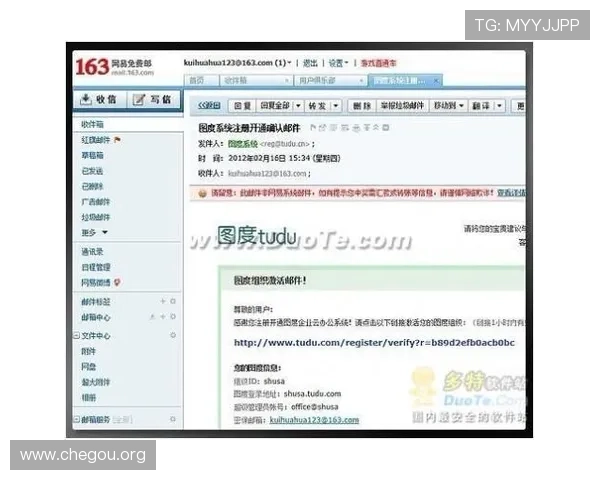Viewport: 600px width, 480px height.
Task: Click the recipient address in 收件人 line
Action: pyautogui.click(x=267, y=174)
